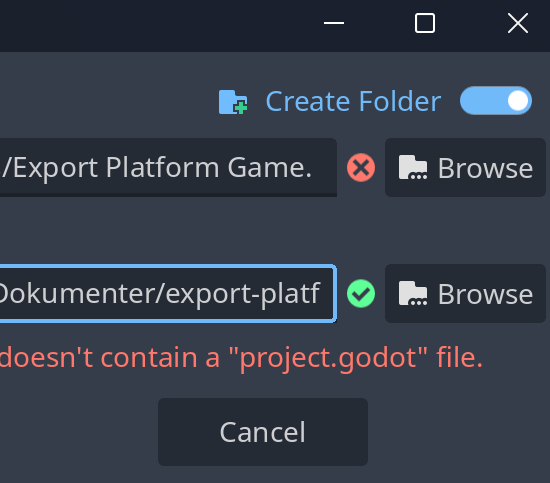Maximize the project dialog window
Image resolution: width=550 pixels, height=483 pixels.
pos(425,24)
